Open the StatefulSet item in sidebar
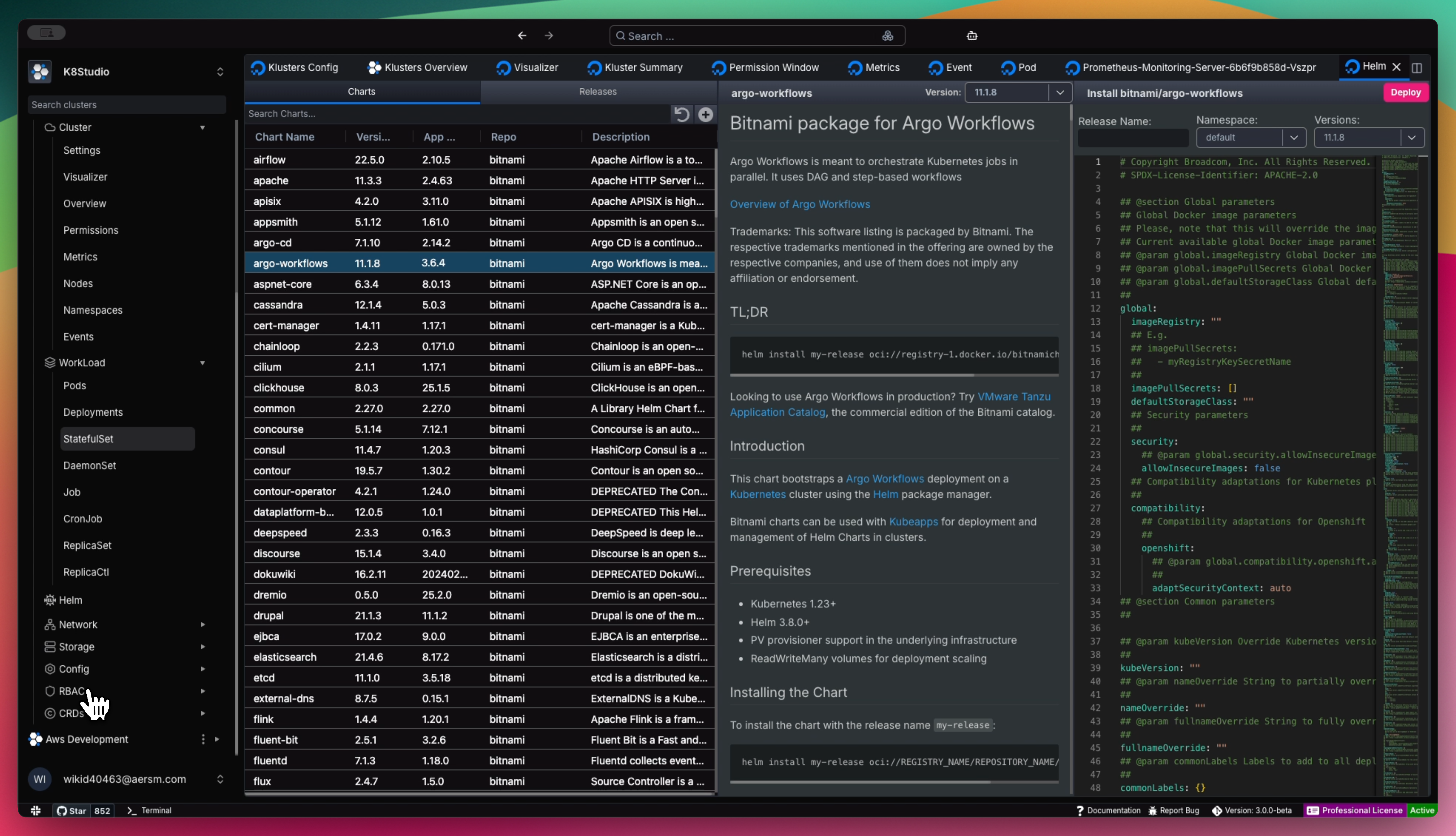 click(127, 439)
